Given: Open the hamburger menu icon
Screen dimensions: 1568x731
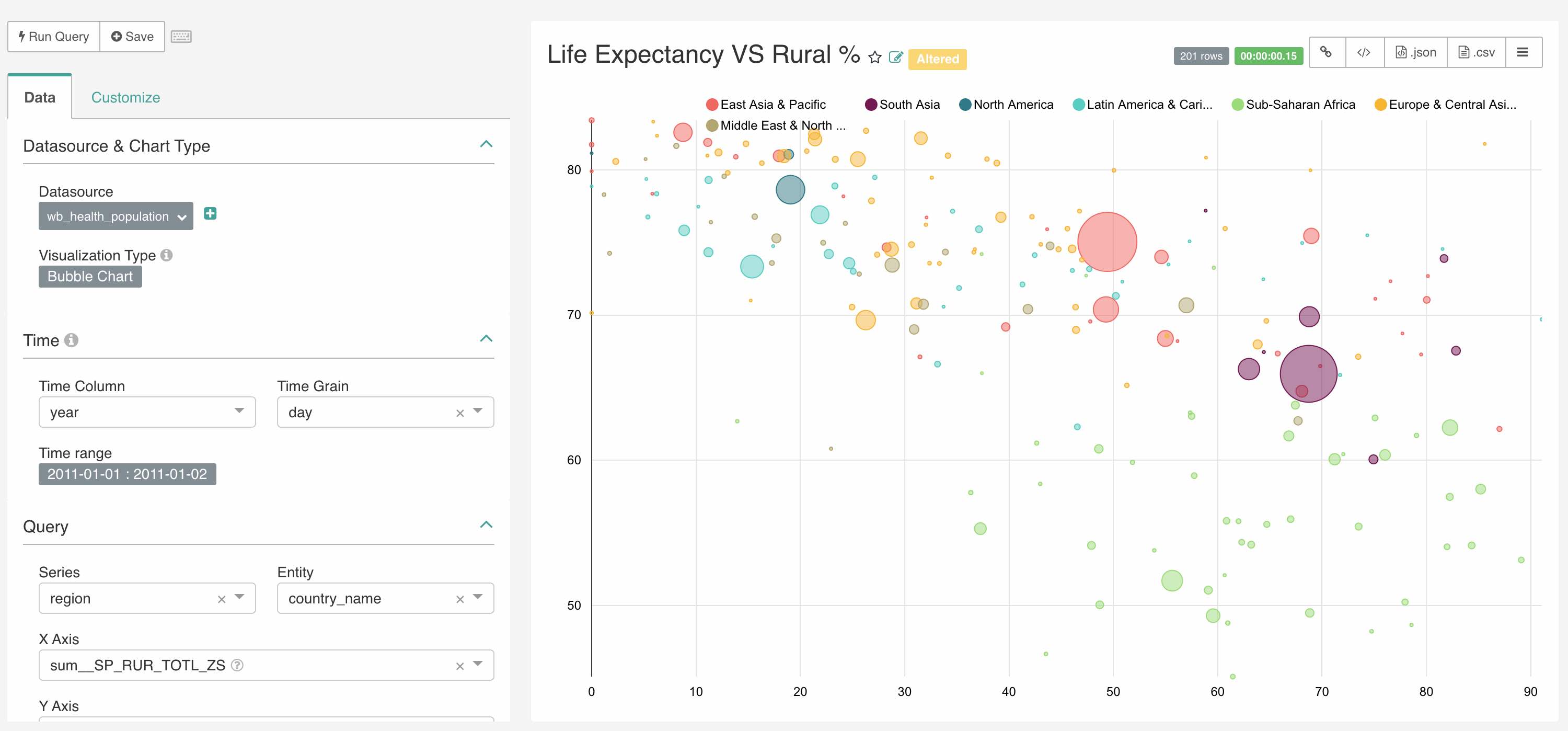Looking at the screenshot, I should (x=1523, y=52).
